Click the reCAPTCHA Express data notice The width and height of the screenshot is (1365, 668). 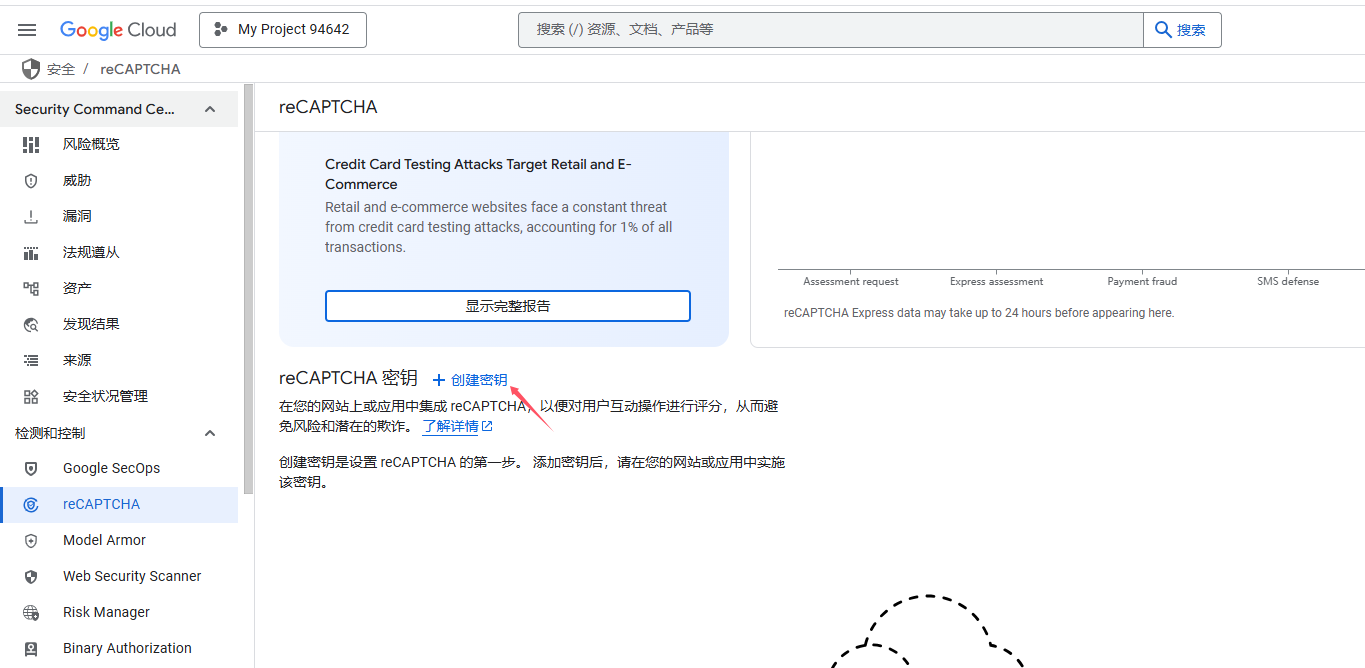[x=979, y=313]
